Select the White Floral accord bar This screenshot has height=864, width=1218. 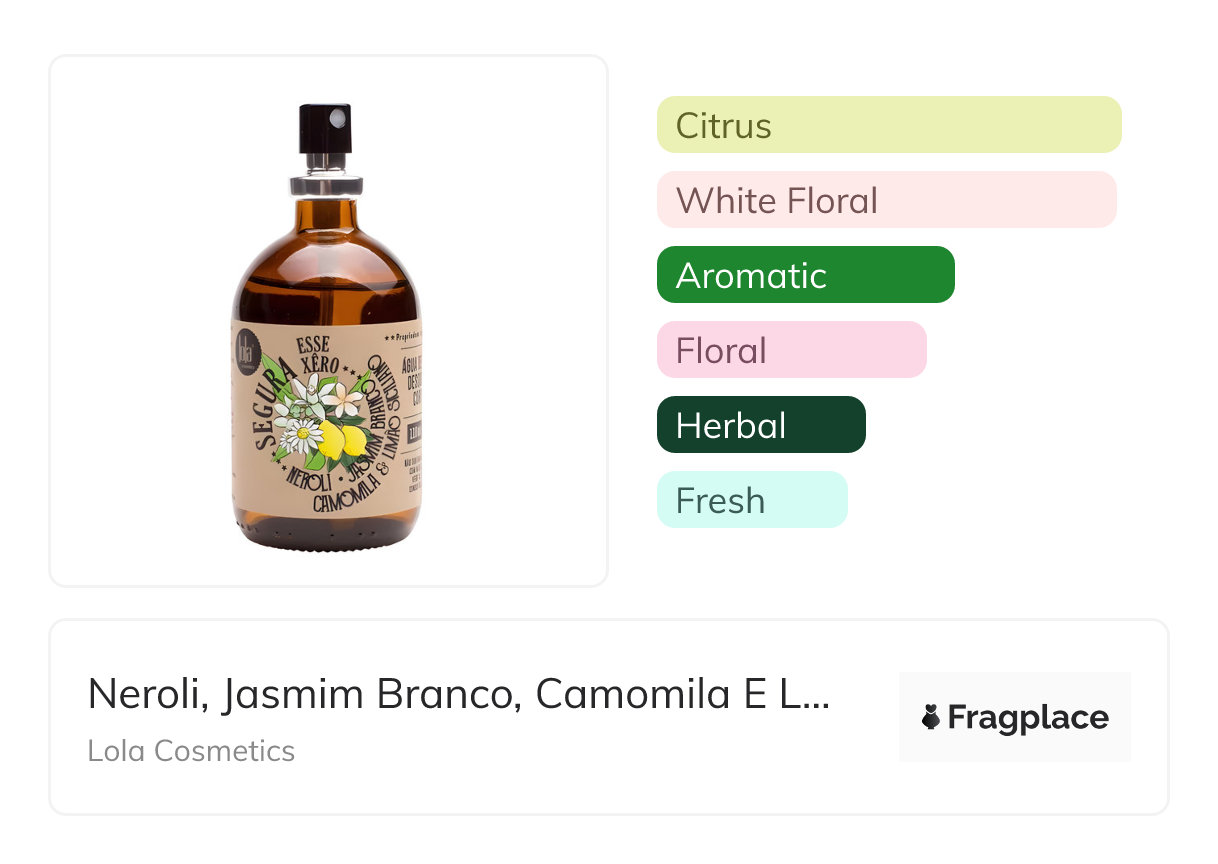[886, 200]
